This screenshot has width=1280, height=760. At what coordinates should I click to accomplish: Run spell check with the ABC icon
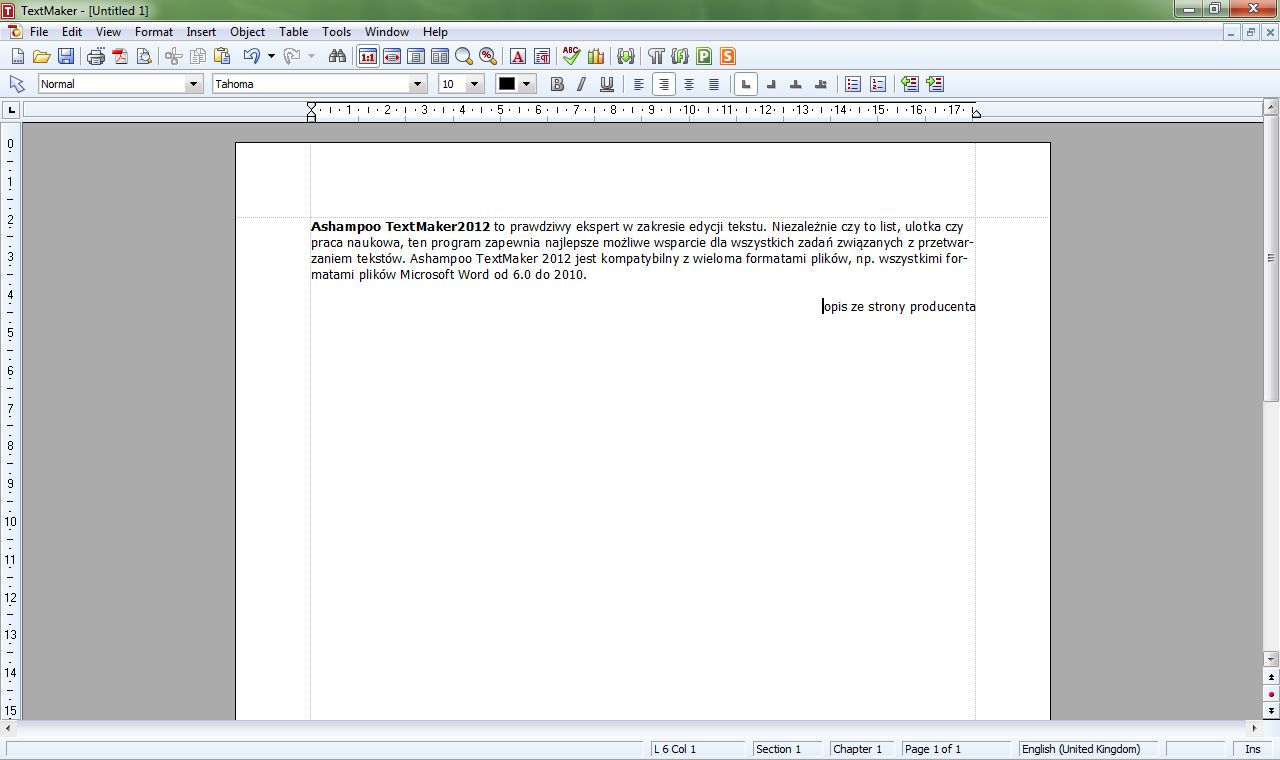(572, 57)
